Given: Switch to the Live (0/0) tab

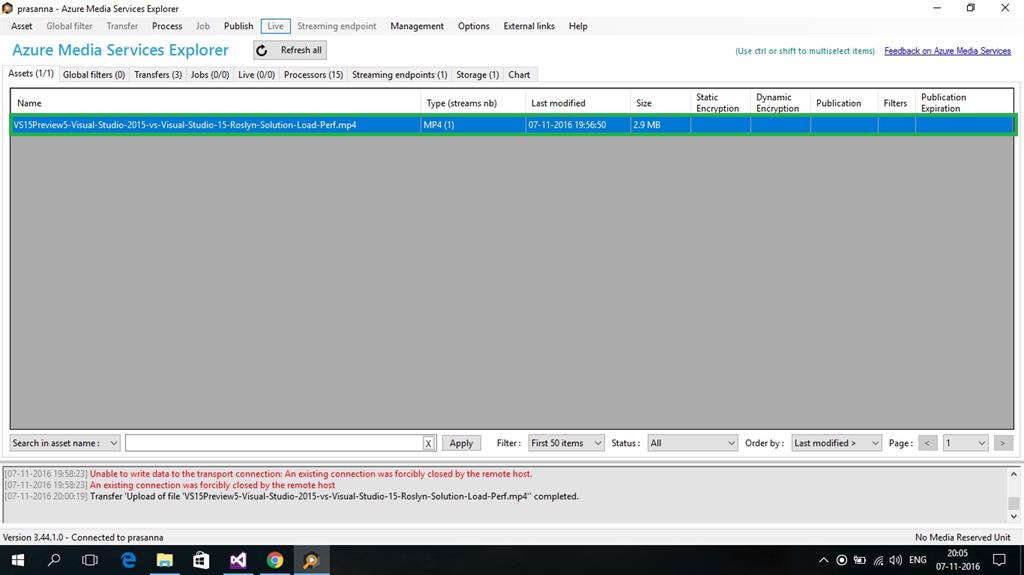Looking at the screenshot, I should (257, 74).
